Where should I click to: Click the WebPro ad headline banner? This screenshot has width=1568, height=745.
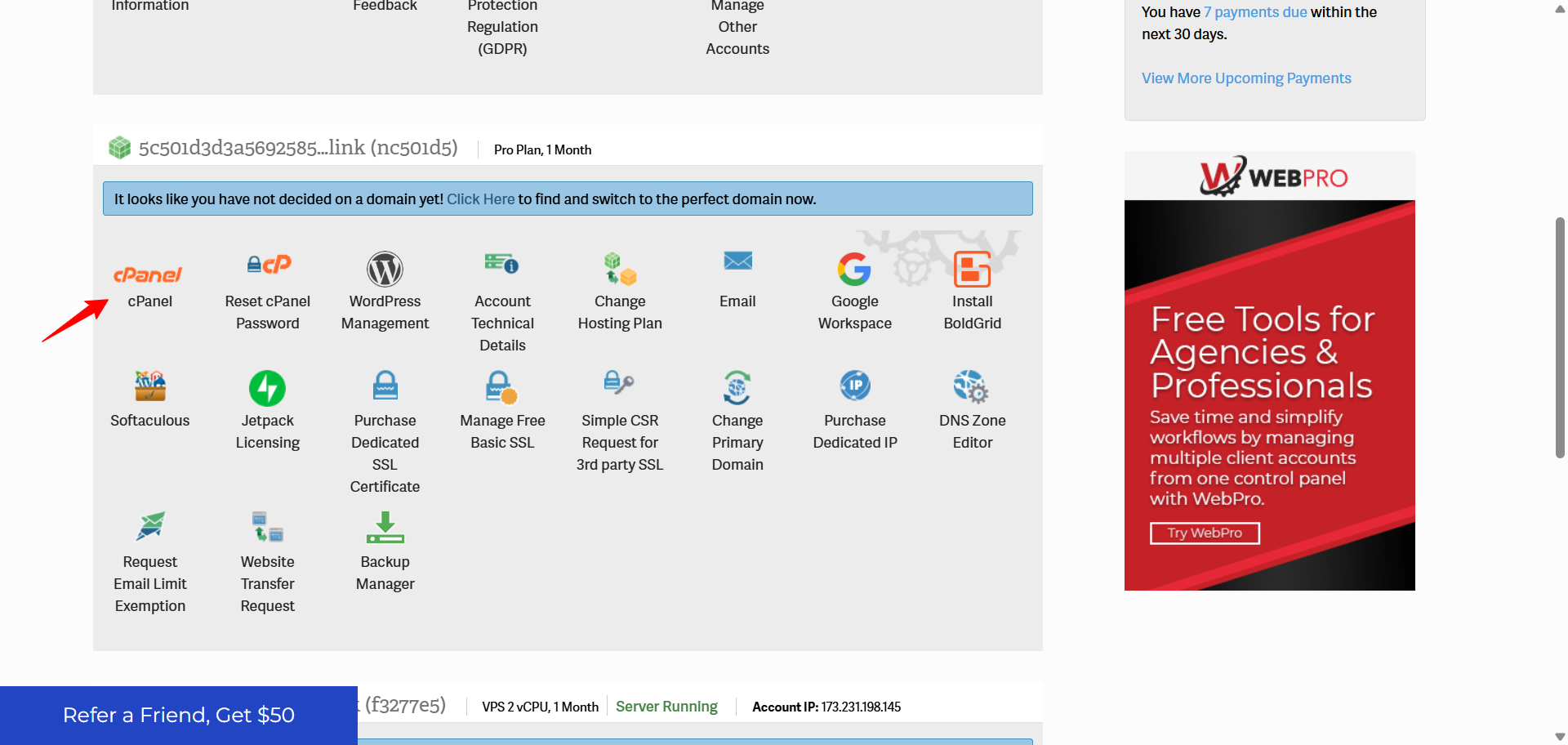(x=1263, y=352)
